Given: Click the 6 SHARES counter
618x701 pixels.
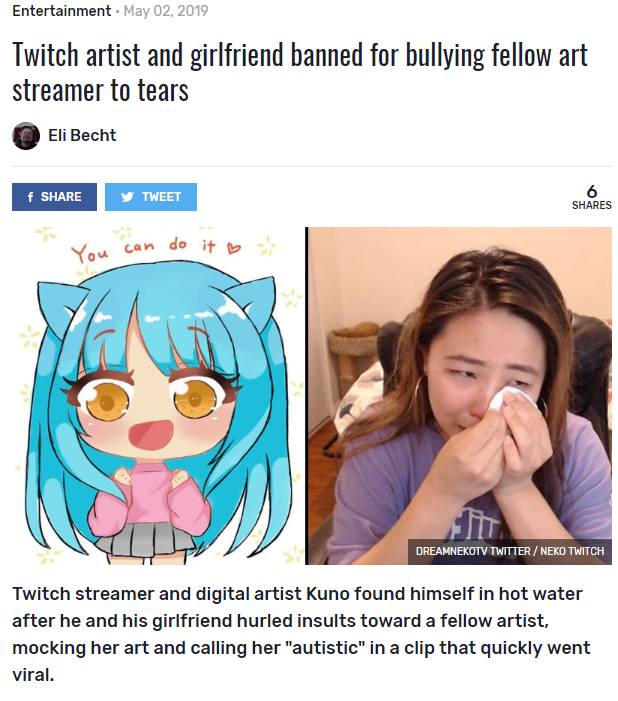Looking at the screenshot, I should [x=592, y=197].
